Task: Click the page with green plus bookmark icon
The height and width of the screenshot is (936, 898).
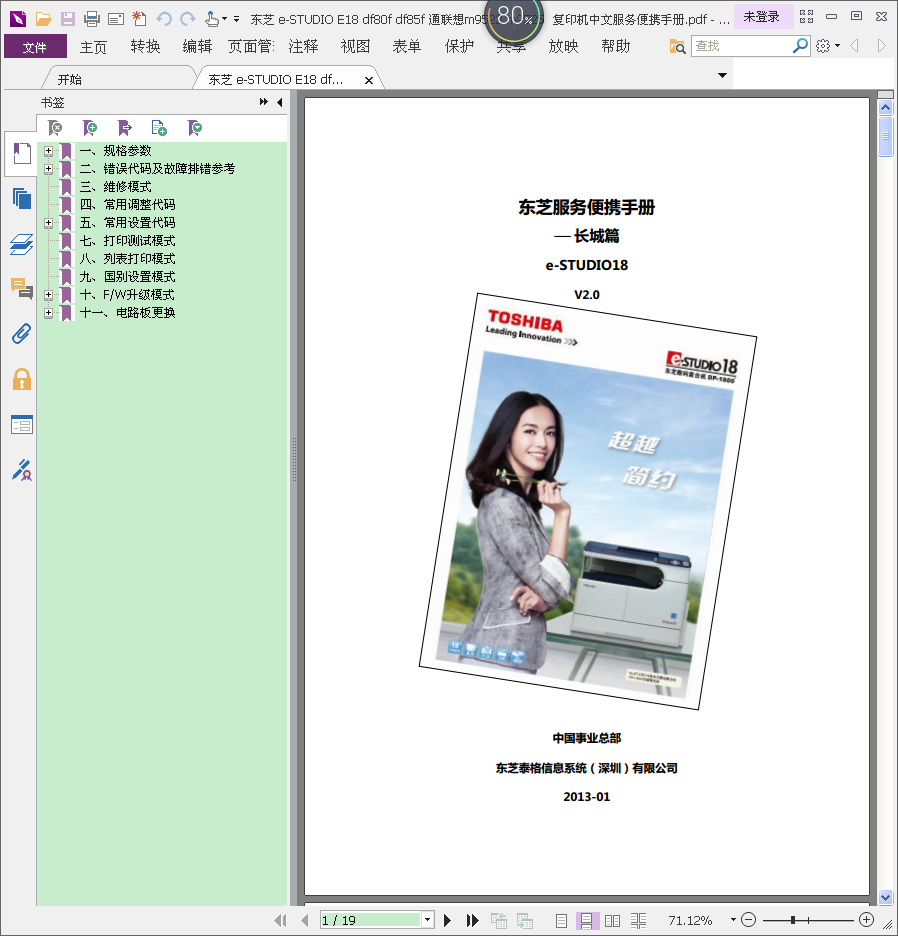Action: click(x=159, y=127)
